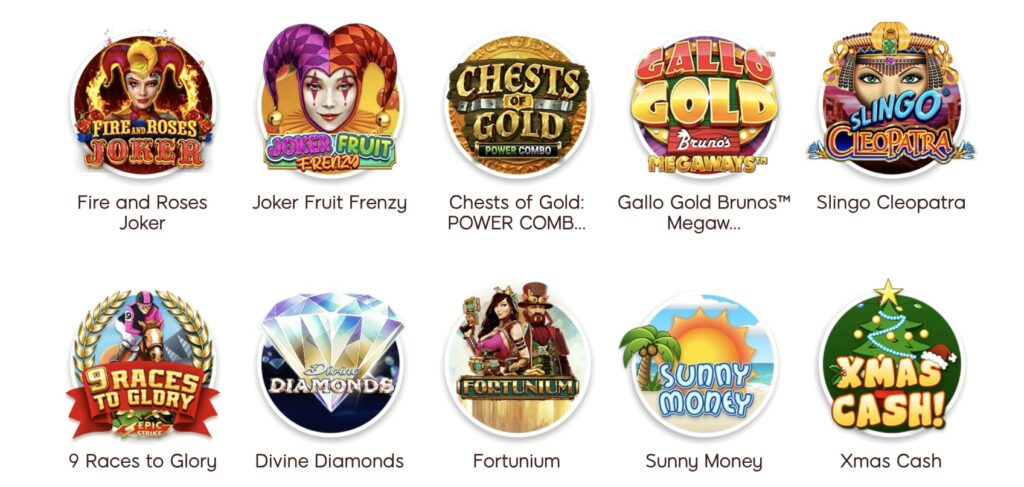Click "Gallo Gold Brunos™ Megaw..." title
This screenshot has width=1024, height=487.
[x=704, y=213]
